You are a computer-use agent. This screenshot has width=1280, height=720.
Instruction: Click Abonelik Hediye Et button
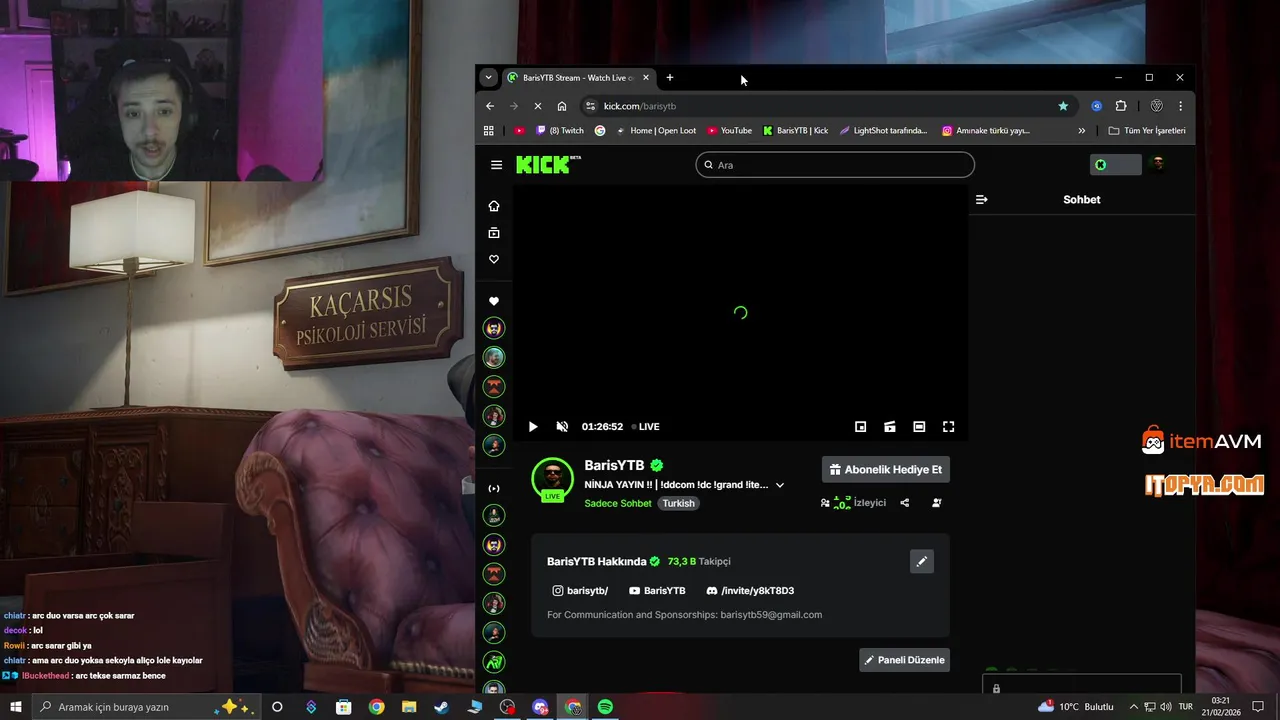click(886, 469)
